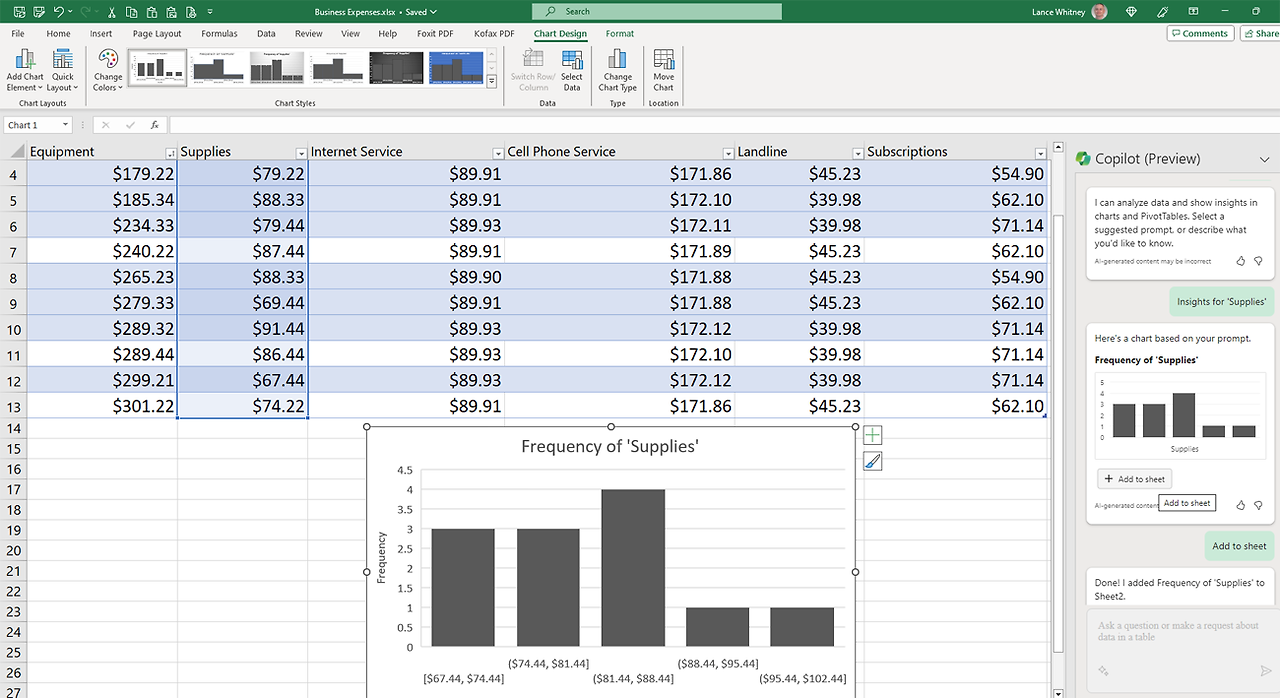Click the Cut scissors icon
The image size is (1280, 698).
110,12
